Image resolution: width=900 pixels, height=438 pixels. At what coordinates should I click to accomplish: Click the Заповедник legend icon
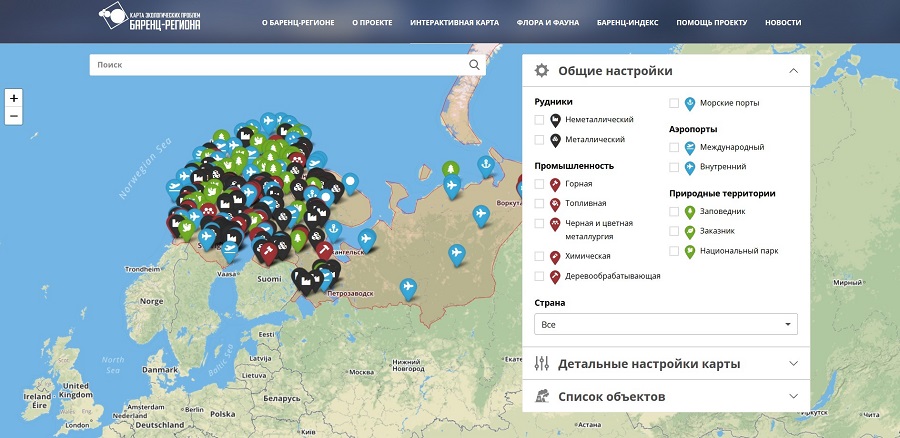click(x=690, y=212)
